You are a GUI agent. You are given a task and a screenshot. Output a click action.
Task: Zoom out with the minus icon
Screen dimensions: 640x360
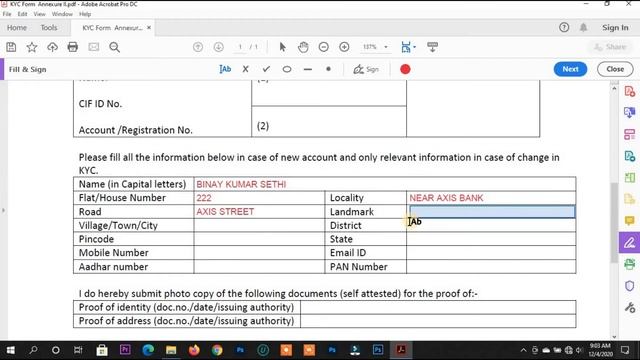(x=324, y=47)
